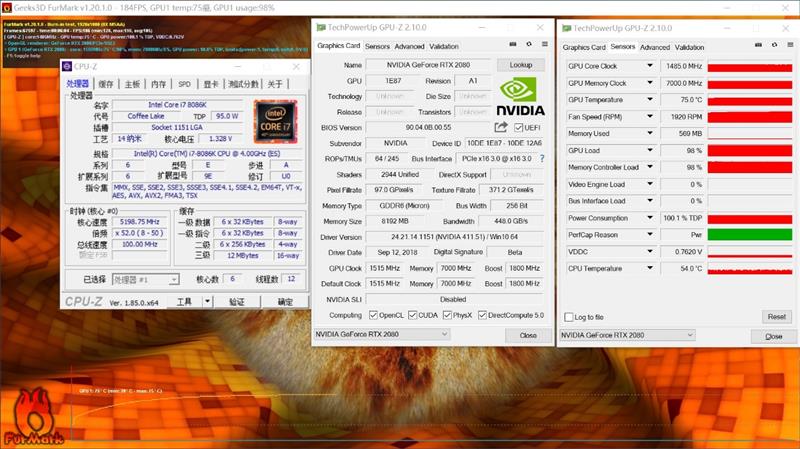This screenshot has width=800, height=449.
Task: Click the Bus Interface question mark icon
Action: click(x=538, y=158)
